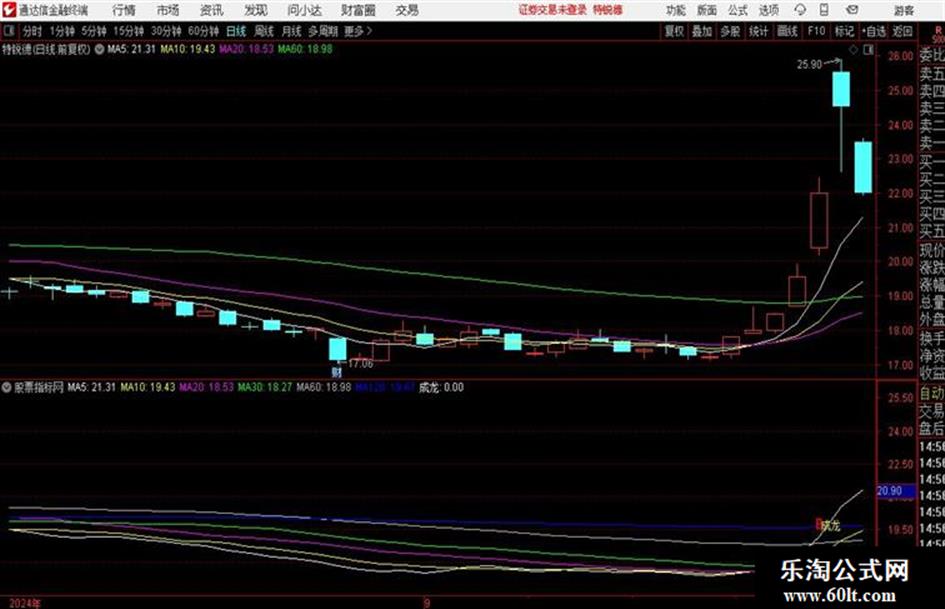
Task: Click the blue 20.90 price axis marker
Action: click(895, 491)
